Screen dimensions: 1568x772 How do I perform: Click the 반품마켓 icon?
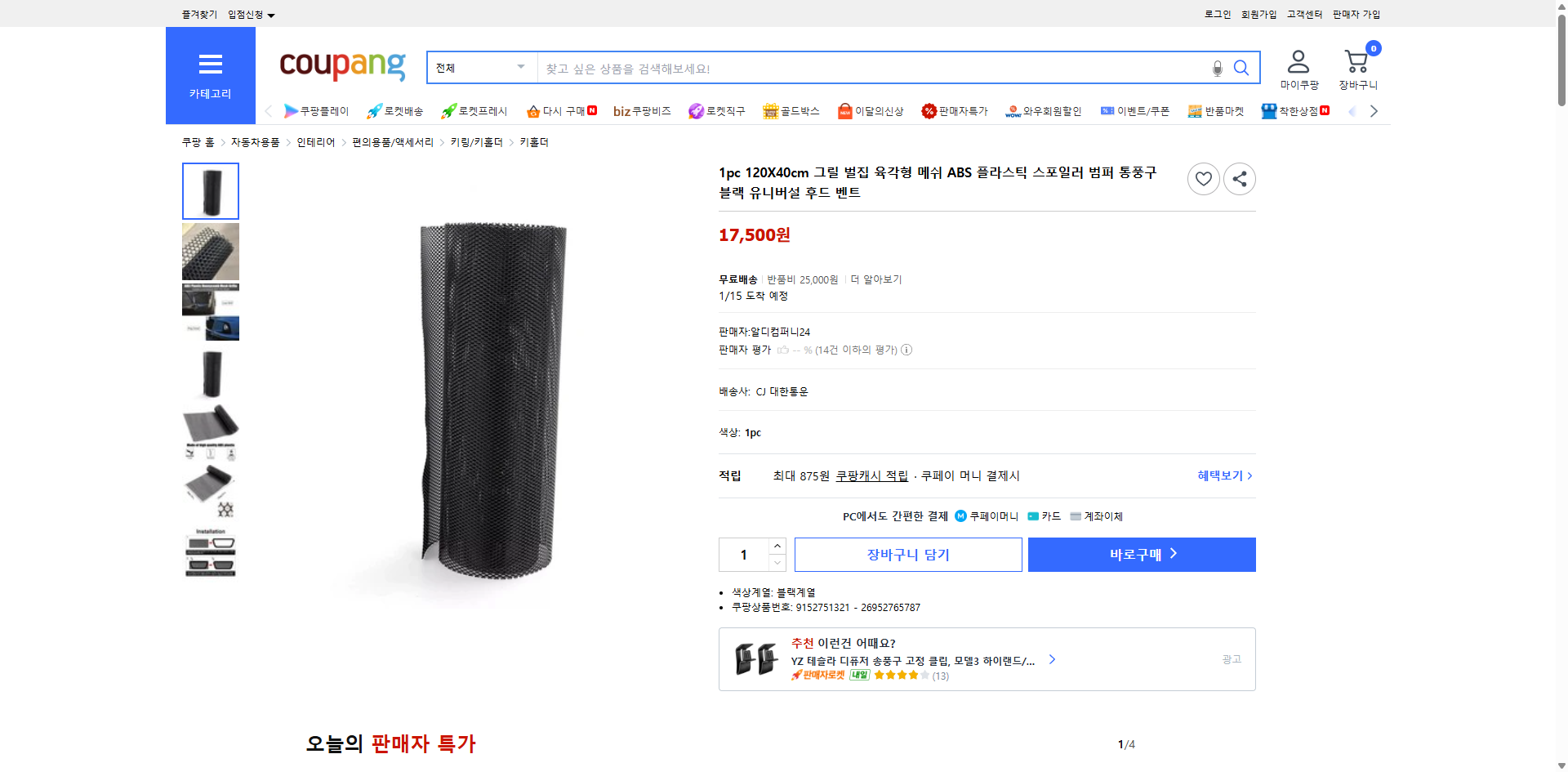point(1193,110)
